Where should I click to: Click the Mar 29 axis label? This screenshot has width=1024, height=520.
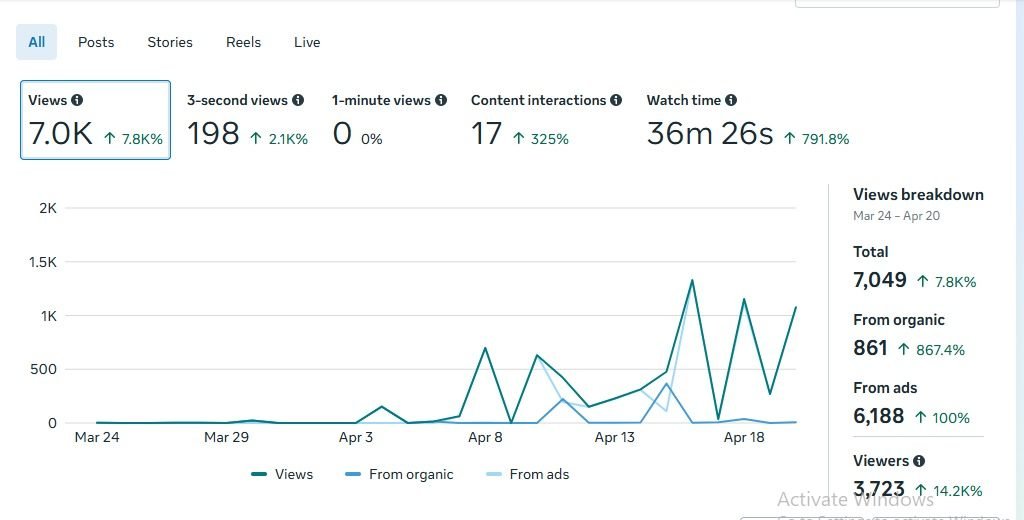point(226,437)
